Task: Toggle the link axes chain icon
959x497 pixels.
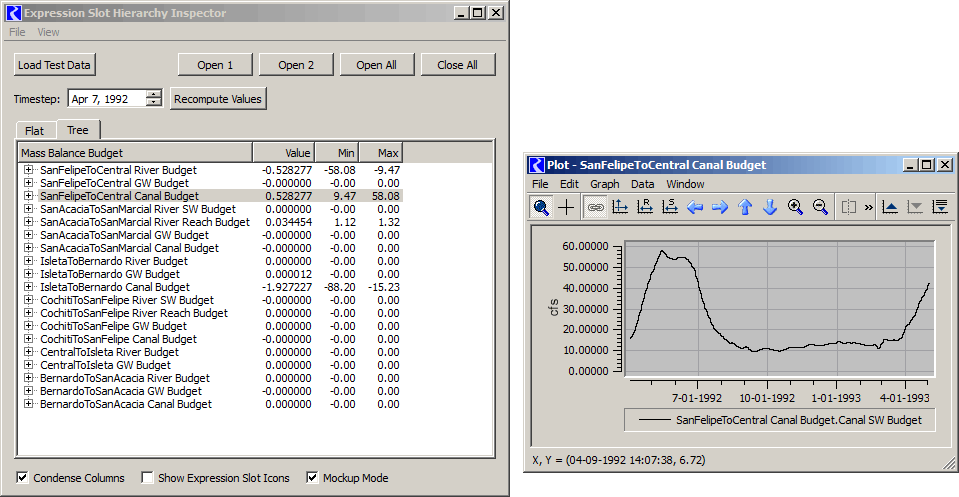Action: (595, 207)
